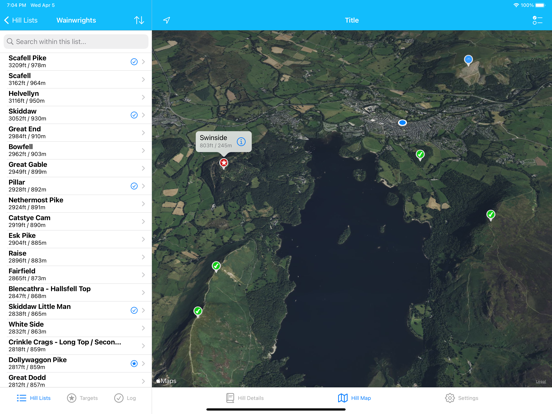Select the green check pin below the town
The image size is (552, 414).
[x=420, y=155]
